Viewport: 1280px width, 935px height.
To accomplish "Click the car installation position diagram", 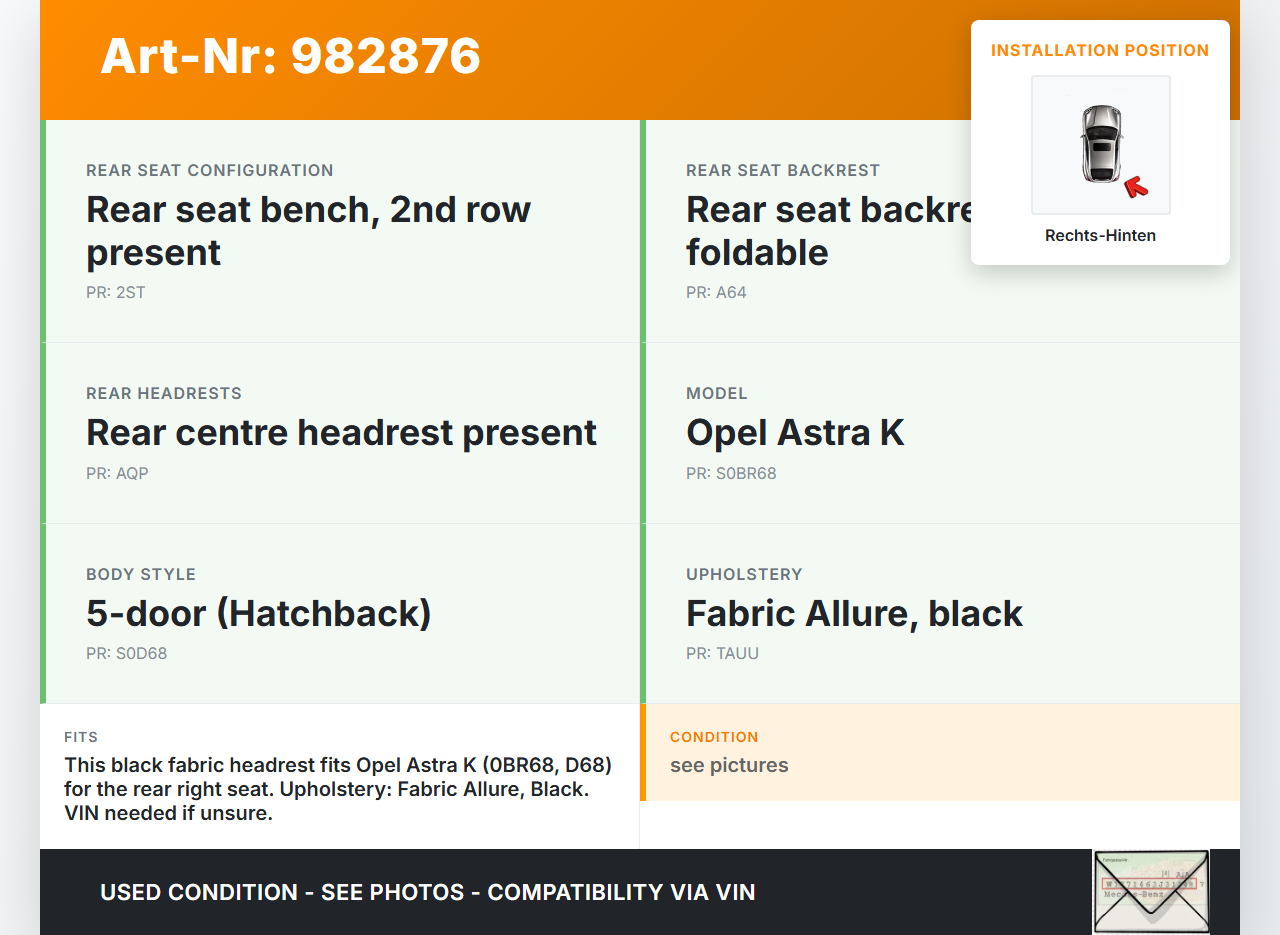I will pyautogui.click(x=1100, y=144).
